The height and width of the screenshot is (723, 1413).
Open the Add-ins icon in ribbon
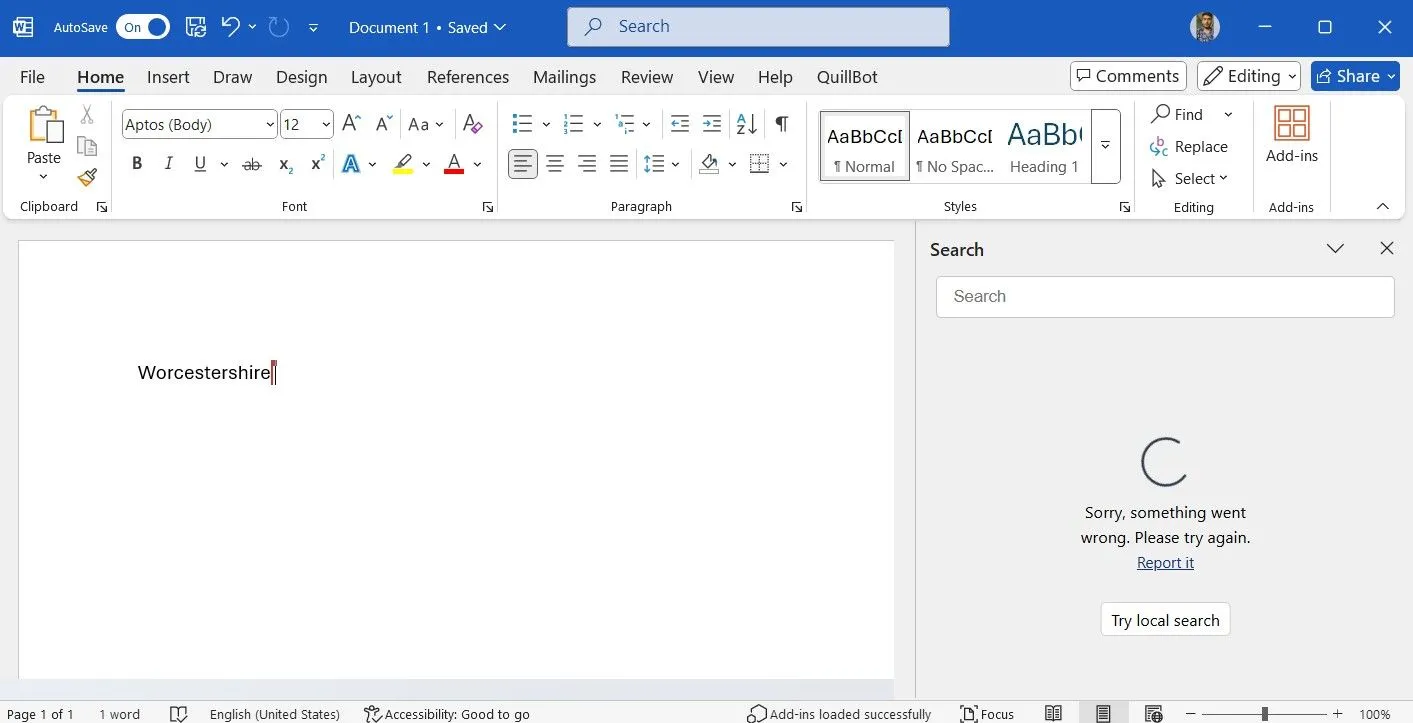1291,135
